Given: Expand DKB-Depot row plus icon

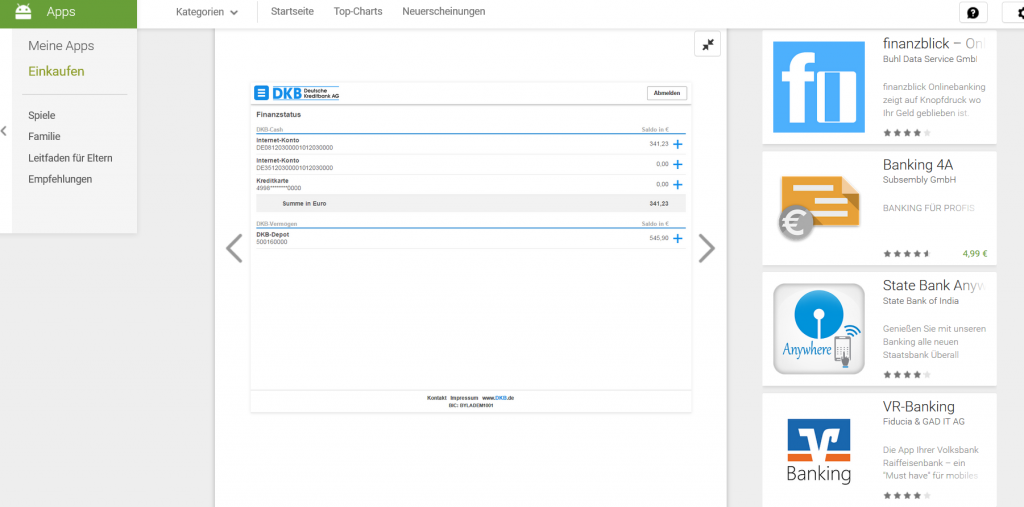Looking at the screenshot, I should (677, 238).
